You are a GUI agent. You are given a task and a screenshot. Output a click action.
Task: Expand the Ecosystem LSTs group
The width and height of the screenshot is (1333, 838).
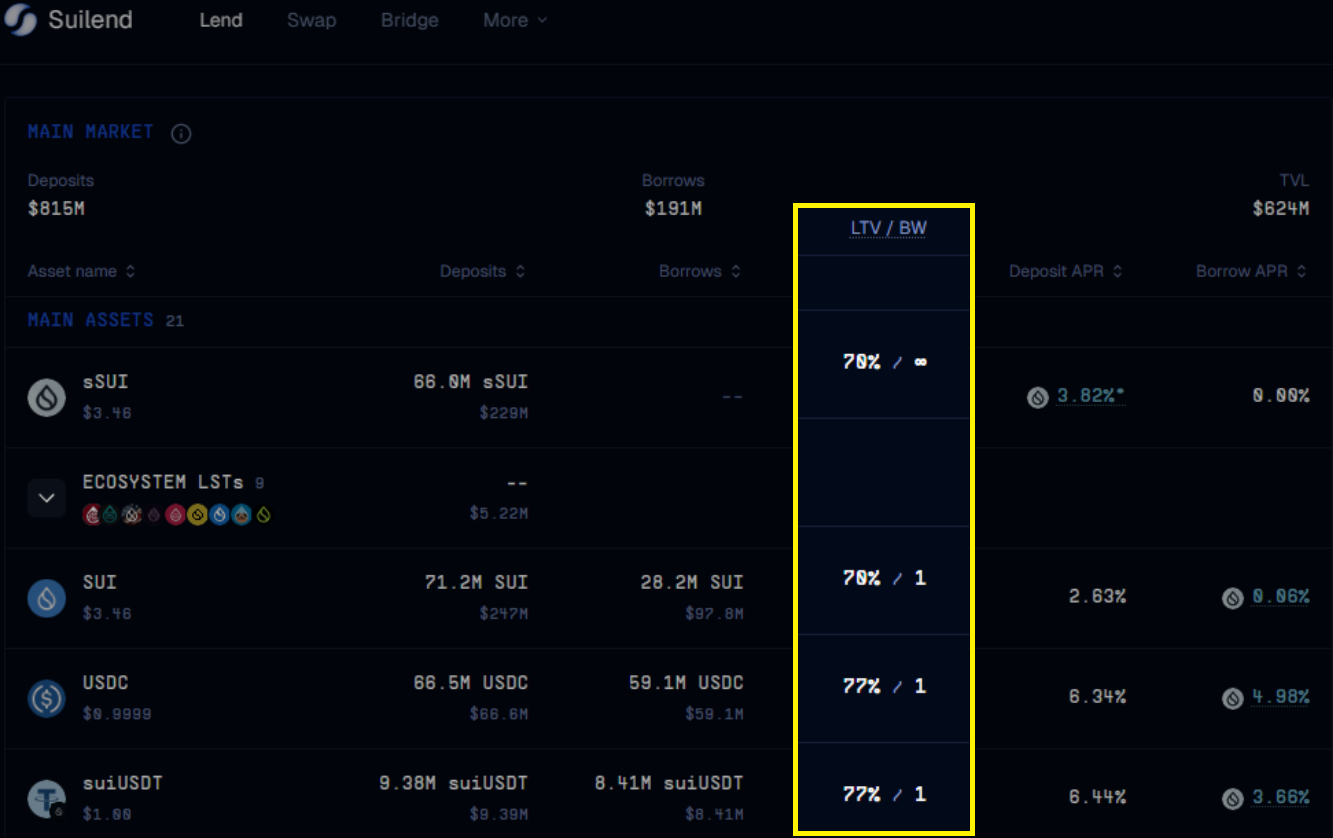pos(46,497)
